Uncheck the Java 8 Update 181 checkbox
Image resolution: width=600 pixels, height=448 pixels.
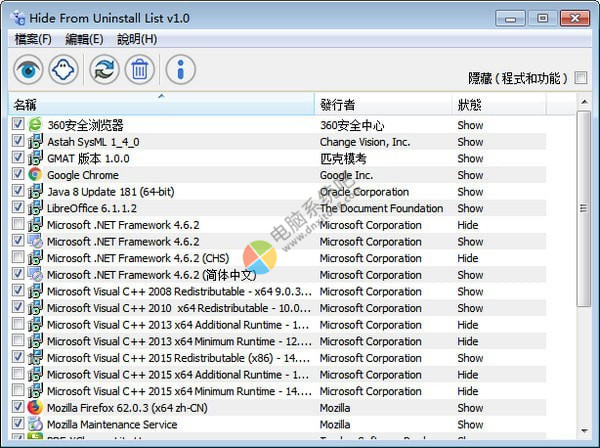click(18, 190)
